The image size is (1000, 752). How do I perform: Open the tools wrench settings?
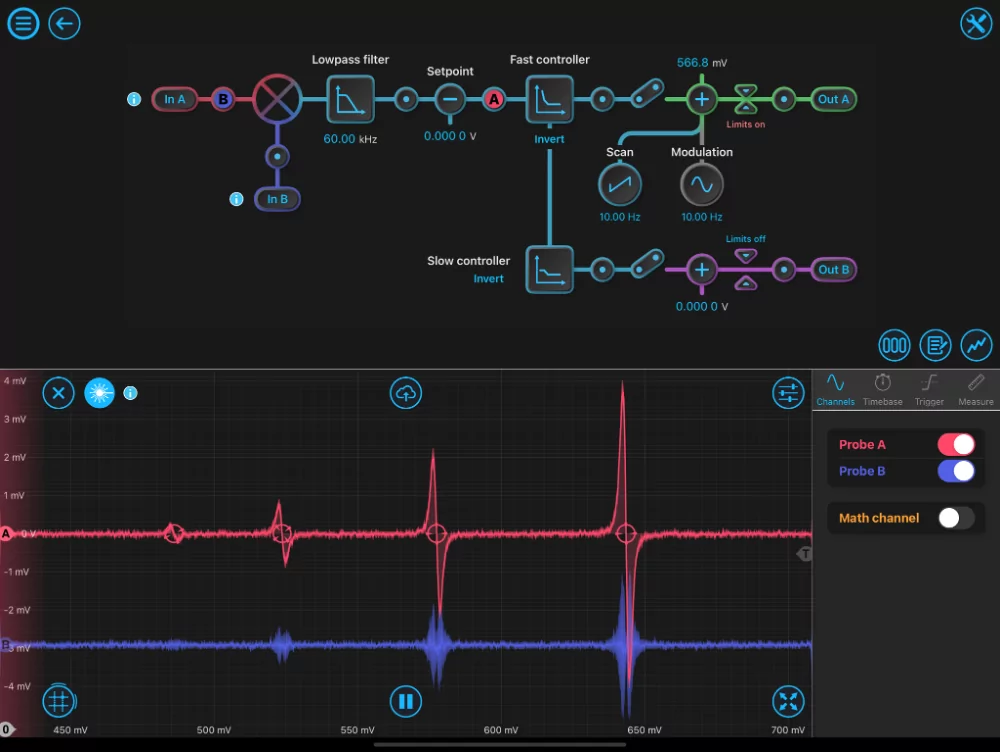pos(976,24)
